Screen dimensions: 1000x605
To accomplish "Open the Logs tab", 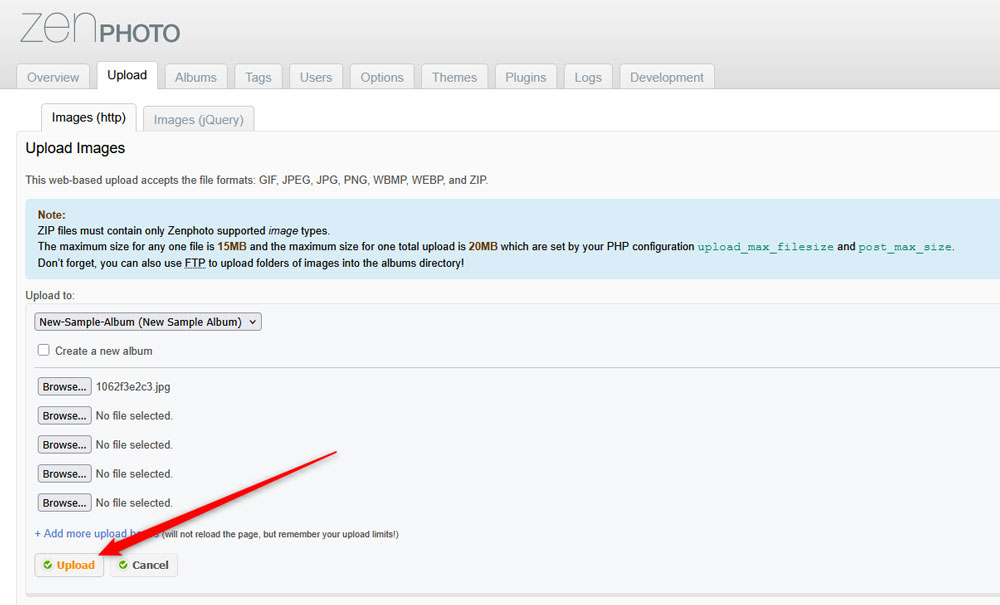I will pyautogui.click(x=588, y=76).
